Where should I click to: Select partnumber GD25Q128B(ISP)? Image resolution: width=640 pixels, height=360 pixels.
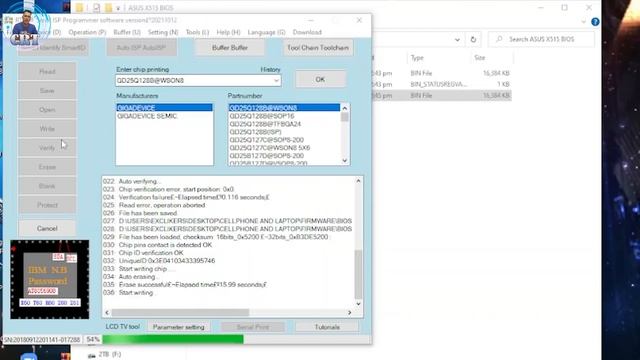(x=284, y=132)
